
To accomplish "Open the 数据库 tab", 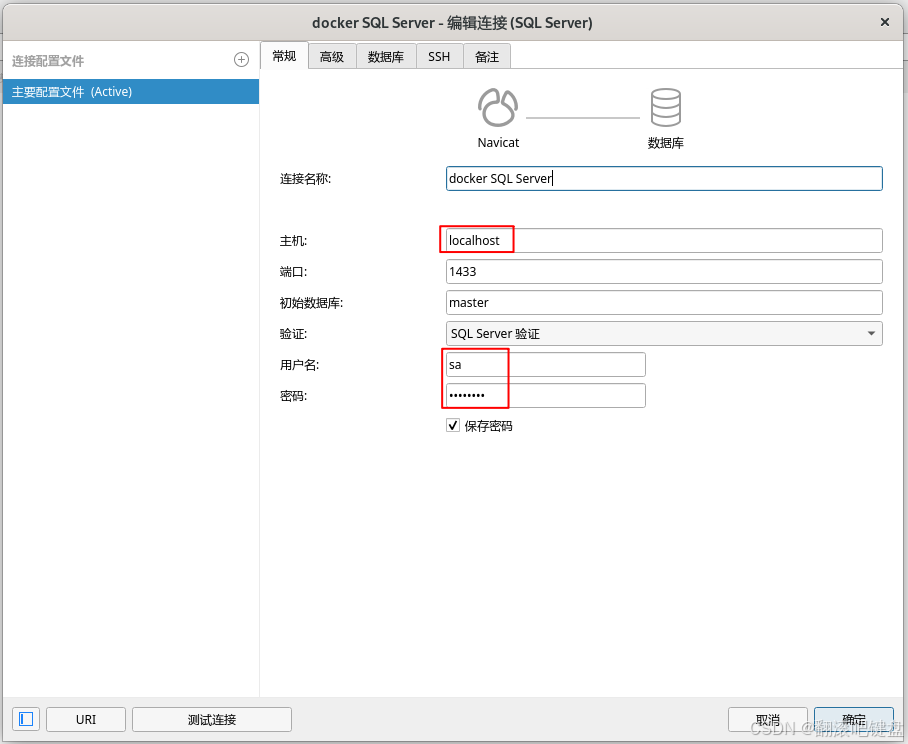I will coord(386,57).
